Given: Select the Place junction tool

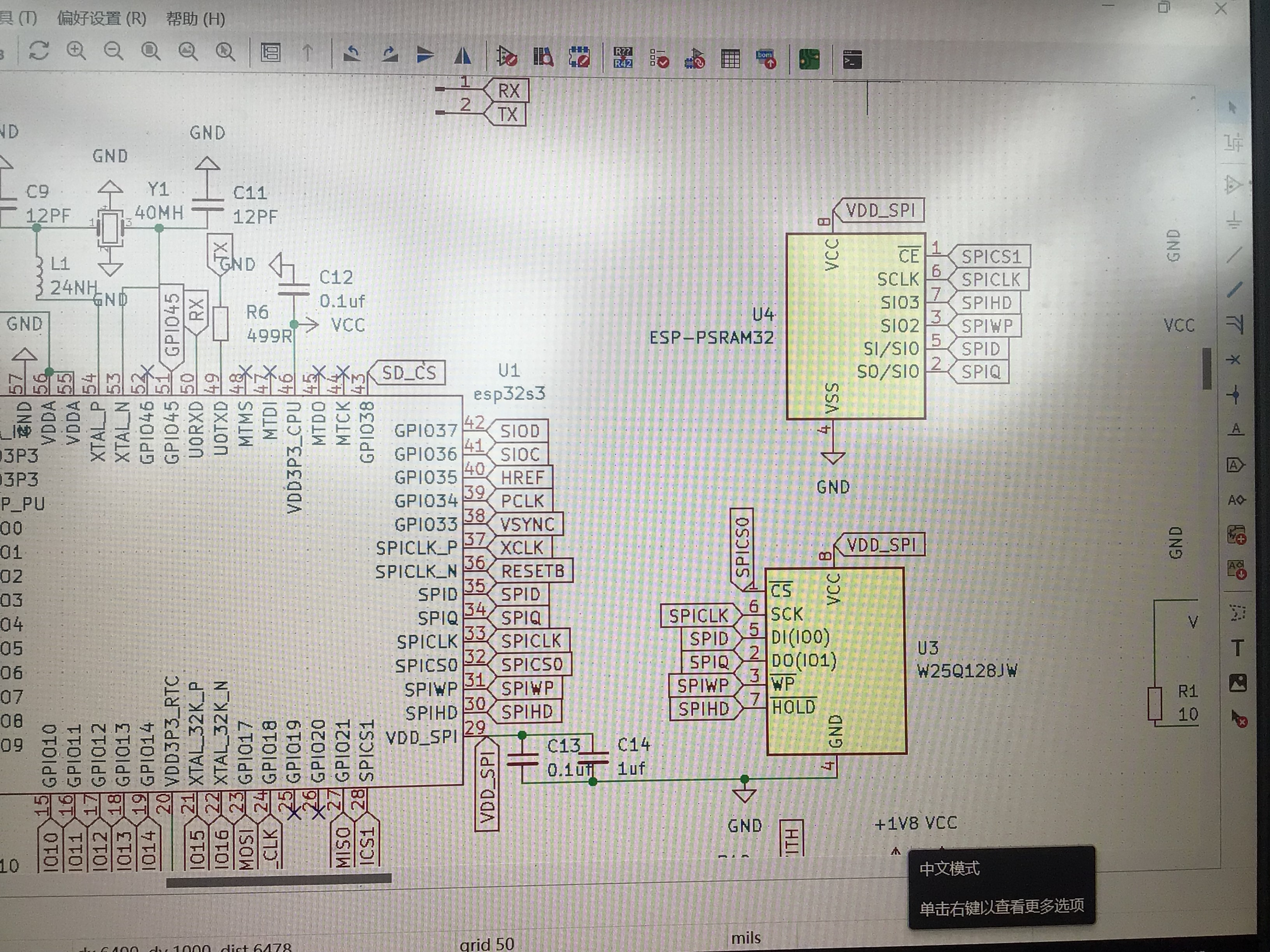Looking at the screenshot, I should pos(1235,395).
